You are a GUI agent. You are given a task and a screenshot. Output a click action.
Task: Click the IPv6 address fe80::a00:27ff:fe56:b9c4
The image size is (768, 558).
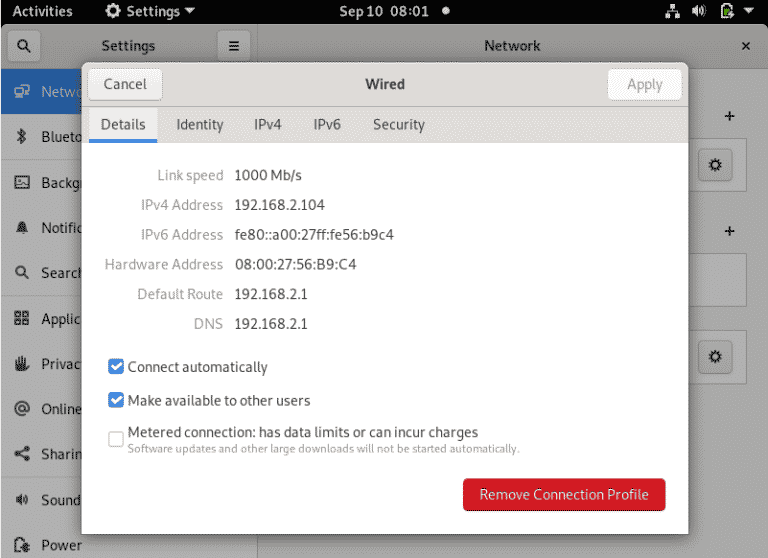pos(314,235)
